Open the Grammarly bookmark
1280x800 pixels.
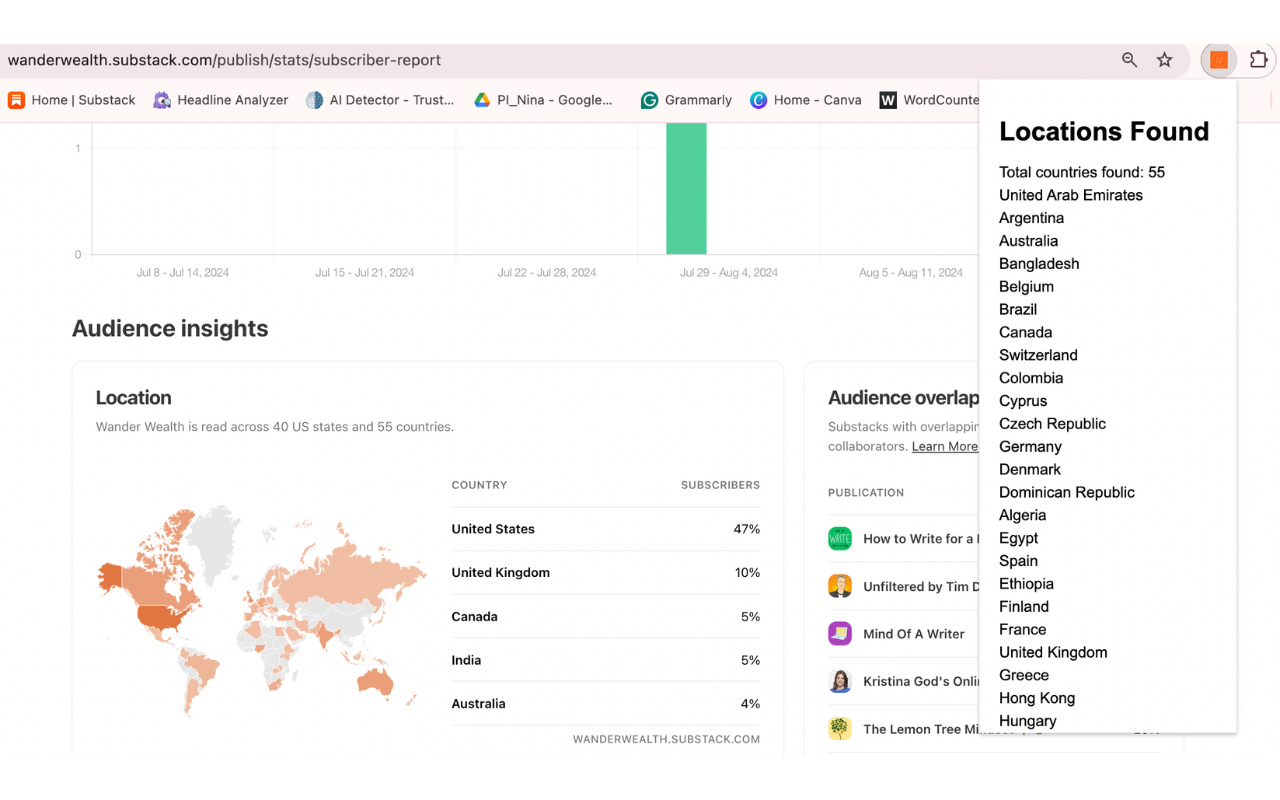pos(687,100)
